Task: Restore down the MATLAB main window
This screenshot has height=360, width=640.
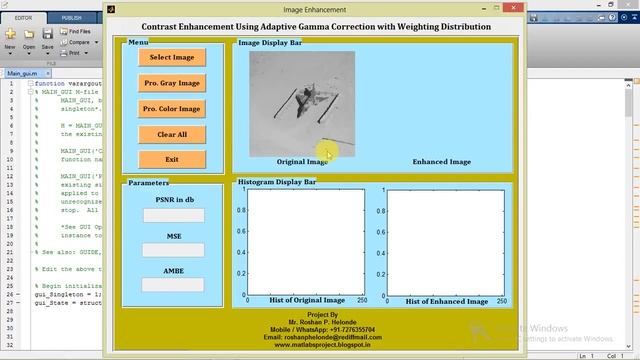Action: point(611,4)
